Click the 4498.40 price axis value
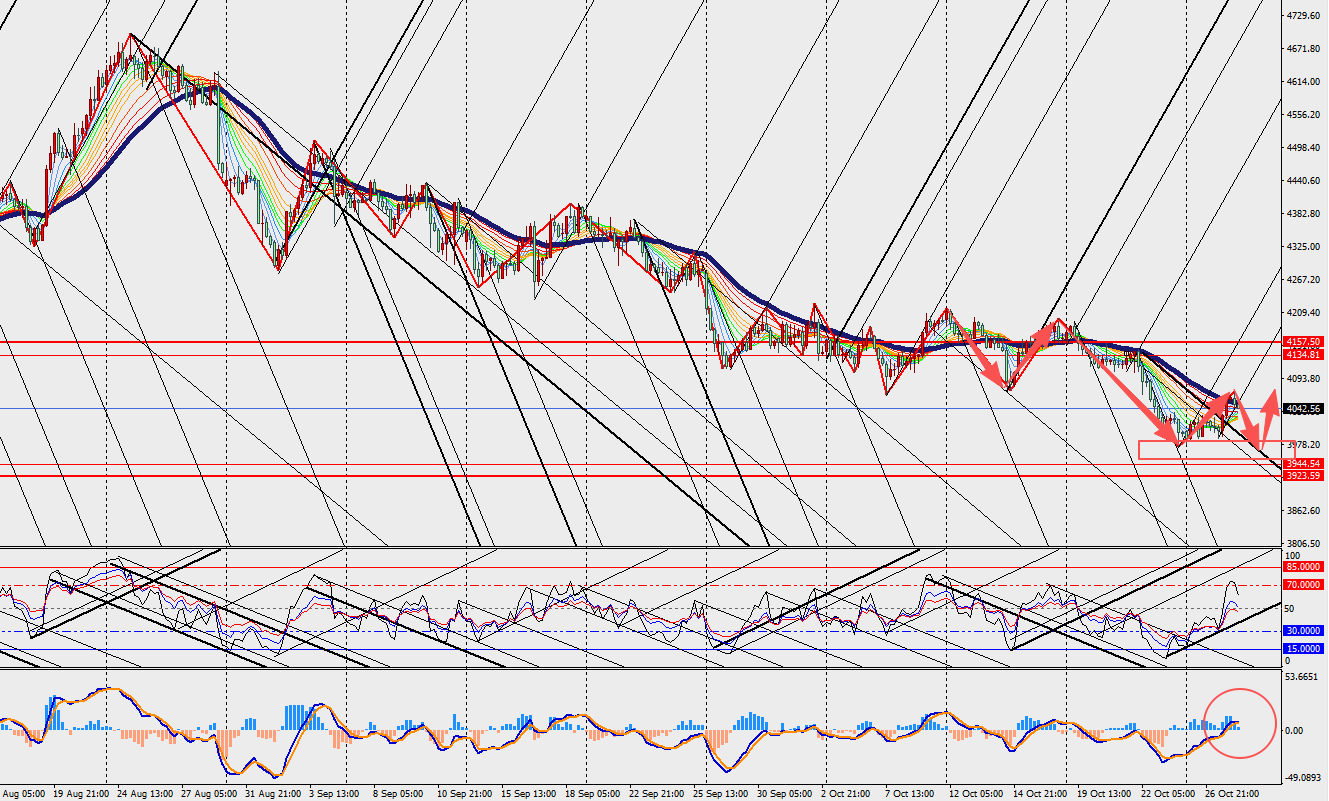This screenshot has height=801, width=1329. [x=1305, y=148]
